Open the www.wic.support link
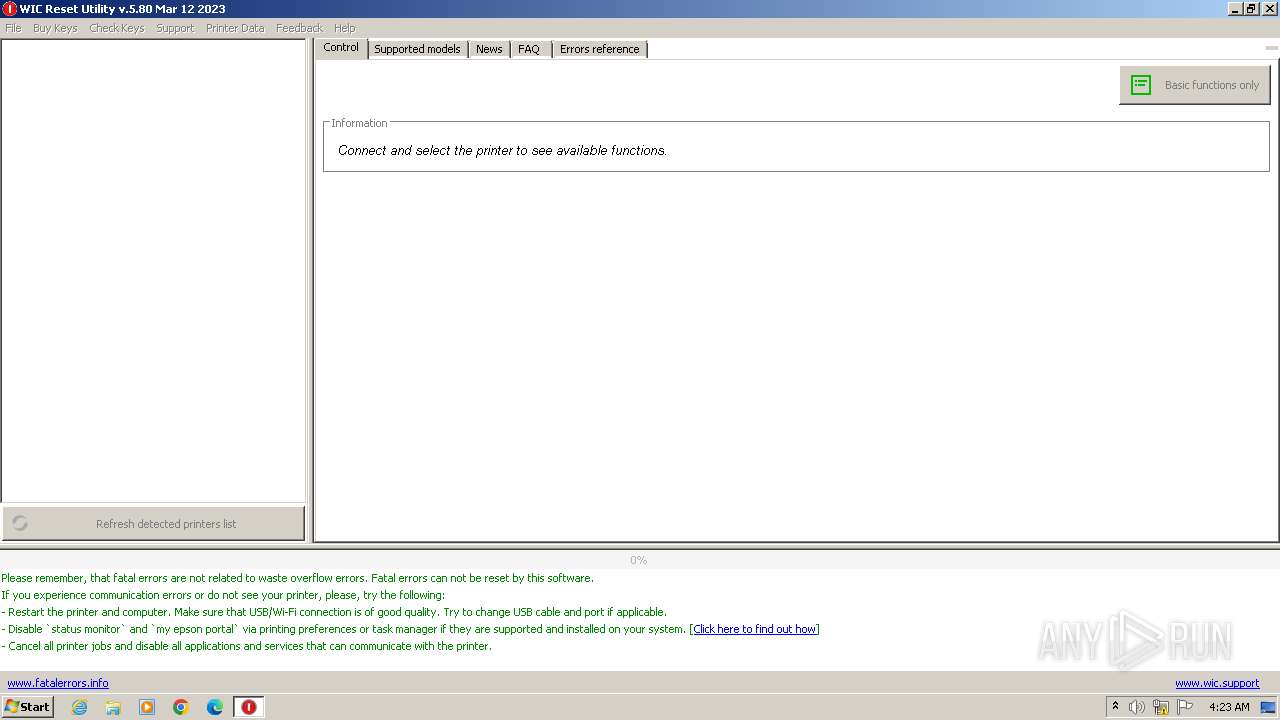1280x720 pixels. point(1217,683)
